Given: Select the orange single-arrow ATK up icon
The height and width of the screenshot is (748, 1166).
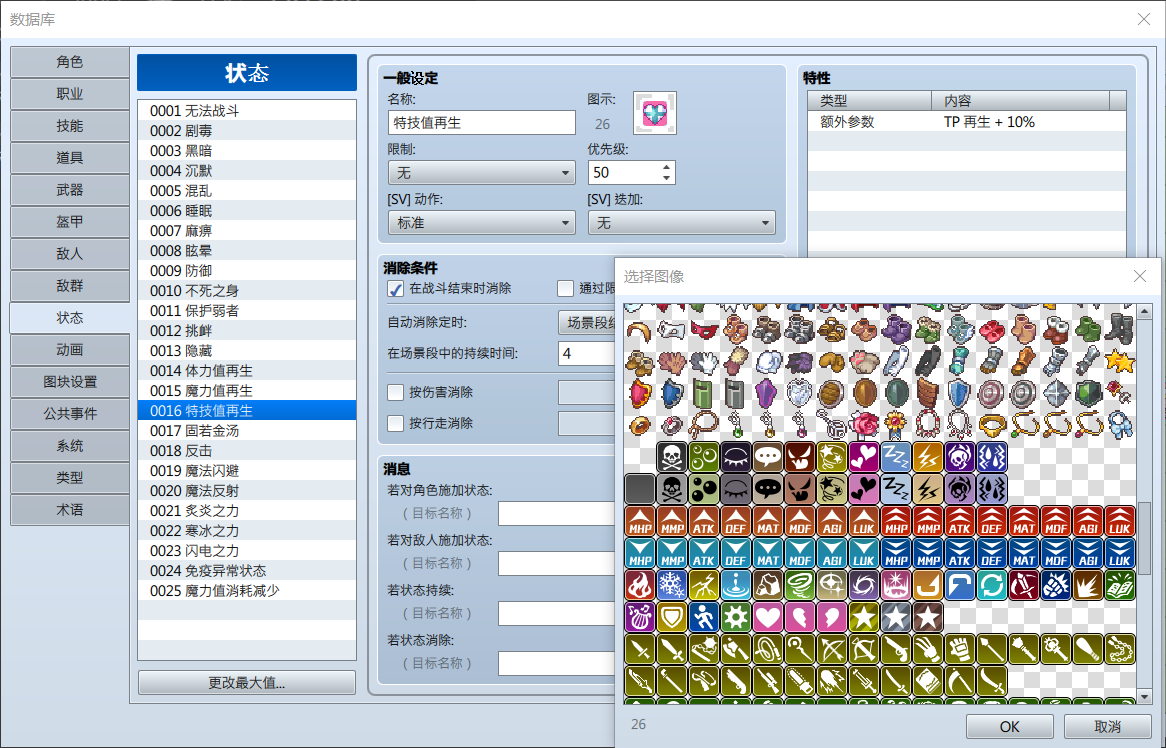Looking at the screenshot, I should (703, 521).
